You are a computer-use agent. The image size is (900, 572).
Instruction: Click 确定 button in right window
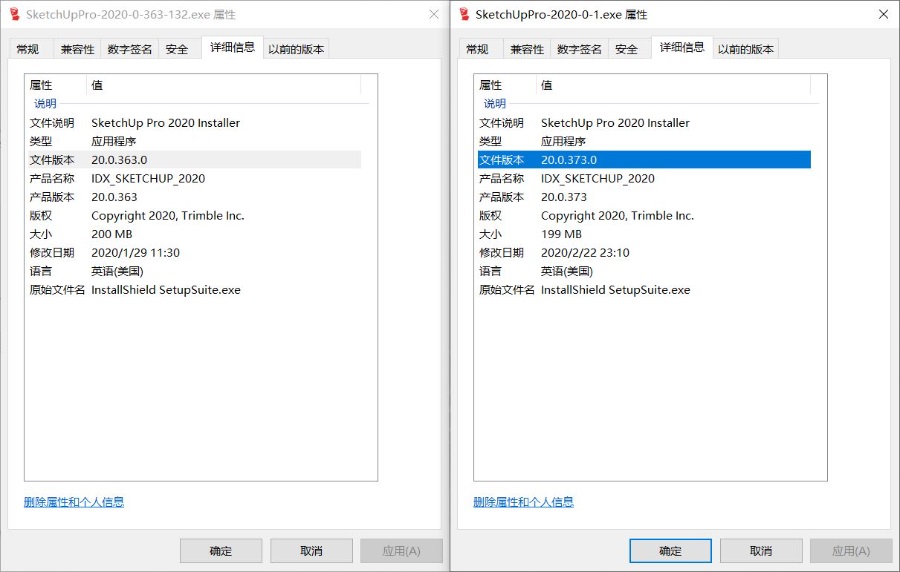[670, 551]
